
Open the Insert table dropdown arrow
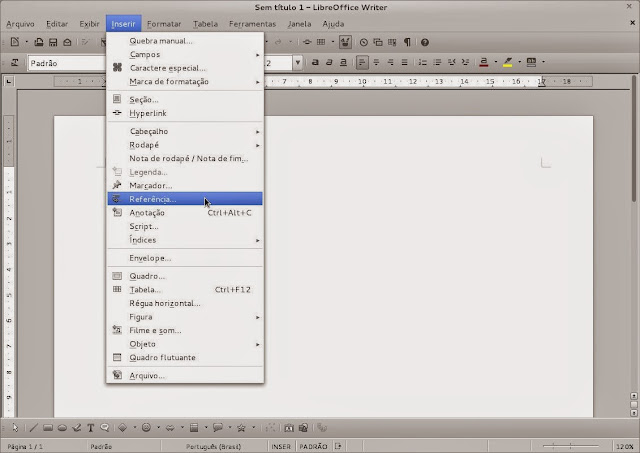(333, 42)
